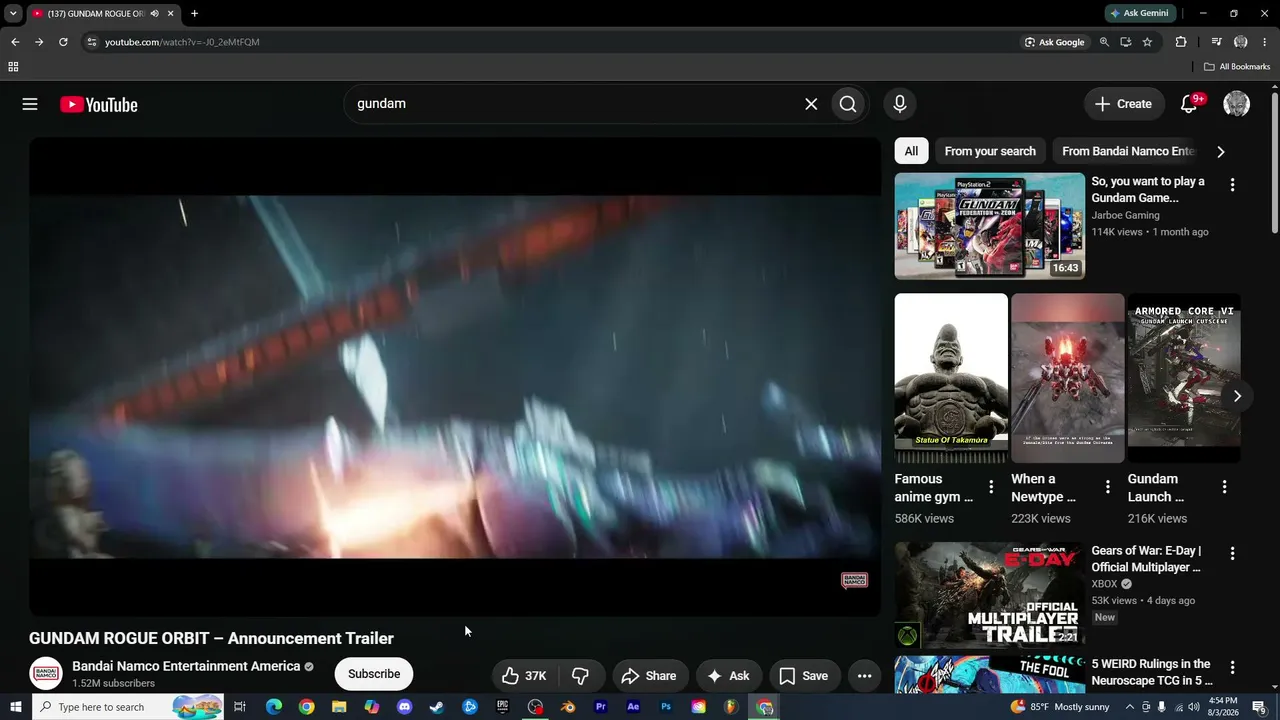This screenshot has height=720, width=1280.
Task: Reload the YouTube page
Action: coord(63,42)
